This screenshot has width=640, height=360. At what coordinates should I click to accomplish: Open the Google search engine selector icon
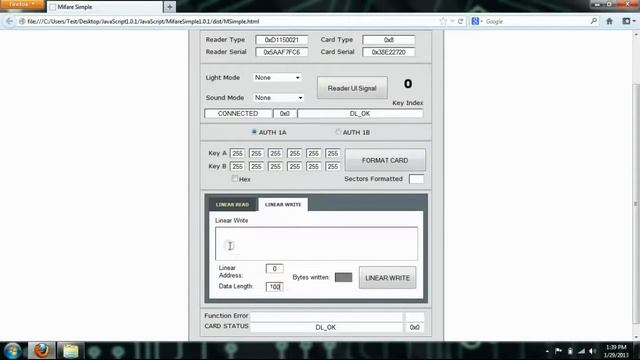click(476, 21)
